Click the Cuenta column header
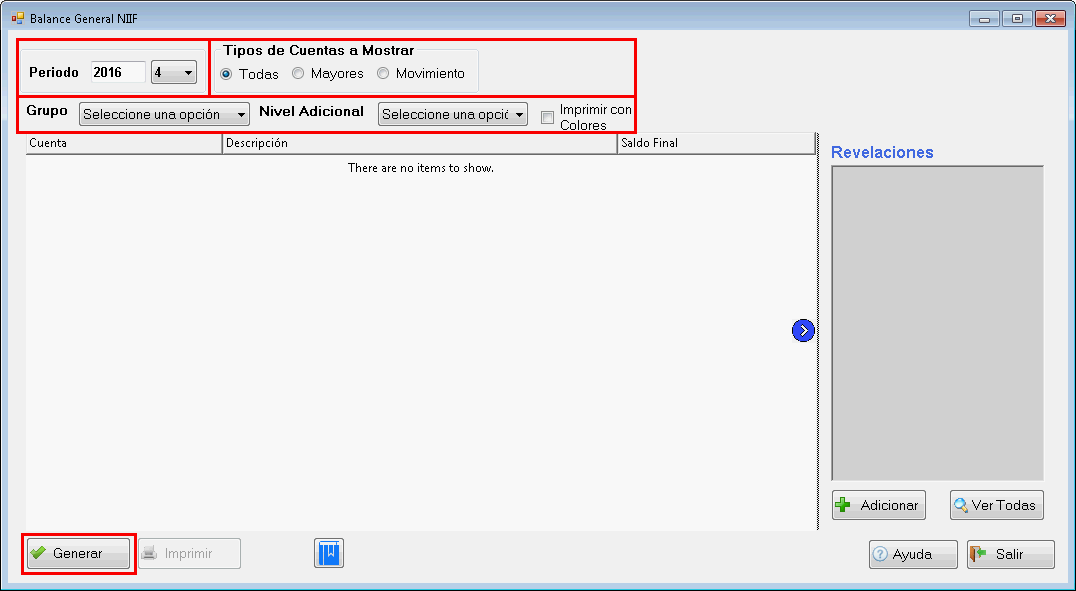This screenshot has height=591, width=1076. point(123,143)
